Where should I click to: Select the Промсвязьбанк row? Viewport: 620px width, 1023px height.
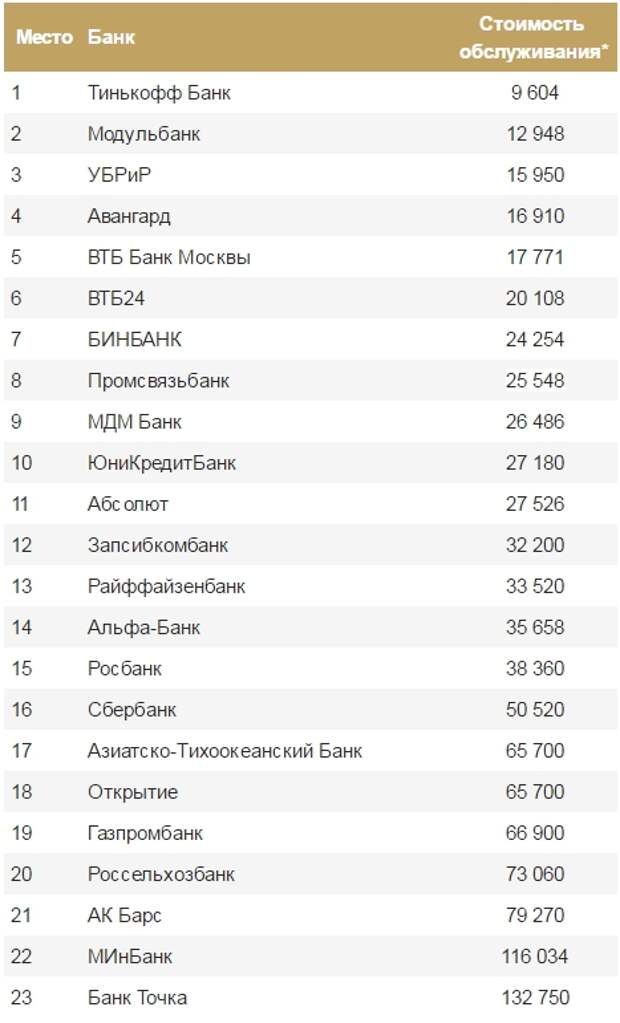[x=311, y=380]
